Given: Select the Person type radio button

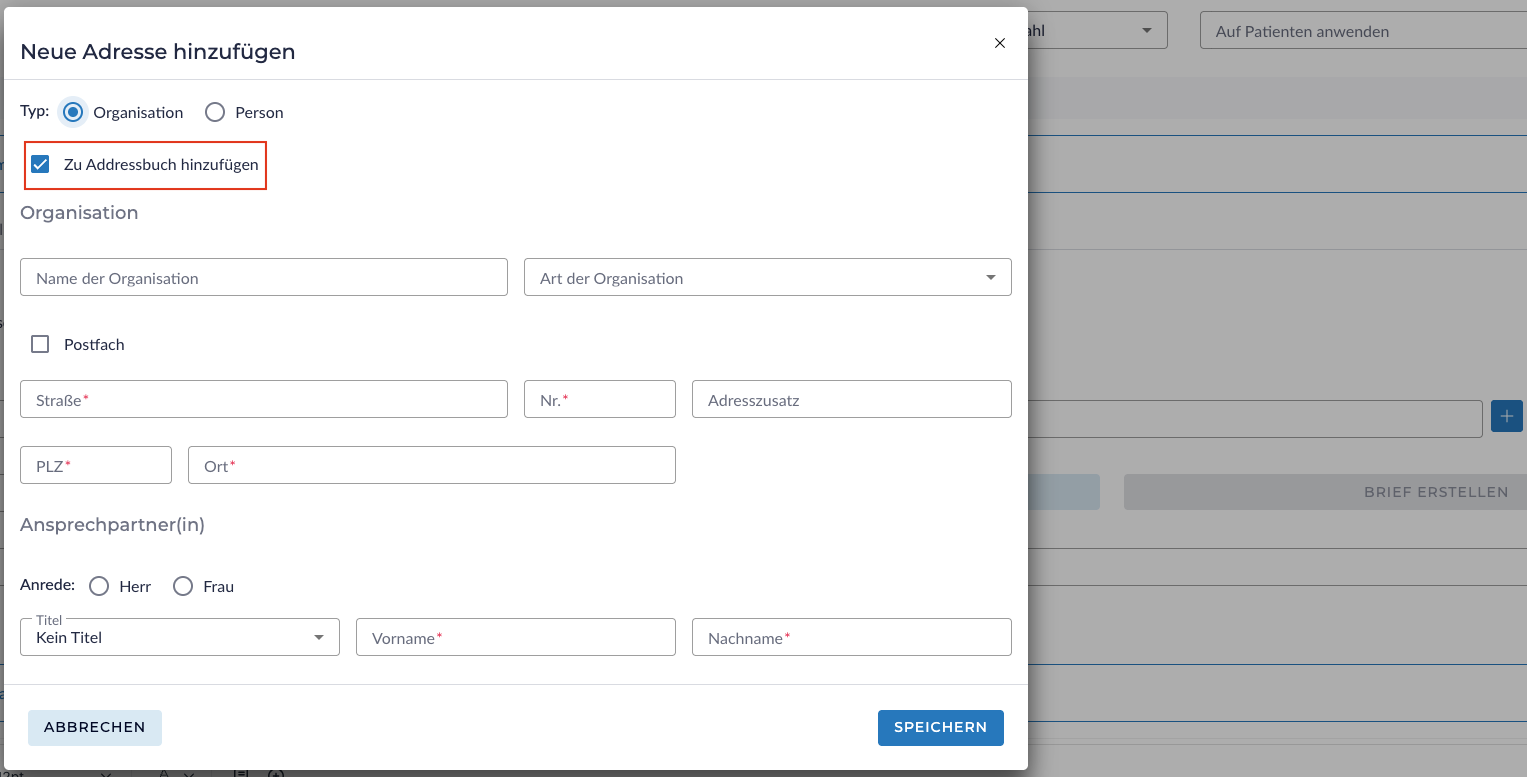Looking at the screenshot, I should 215,112.
